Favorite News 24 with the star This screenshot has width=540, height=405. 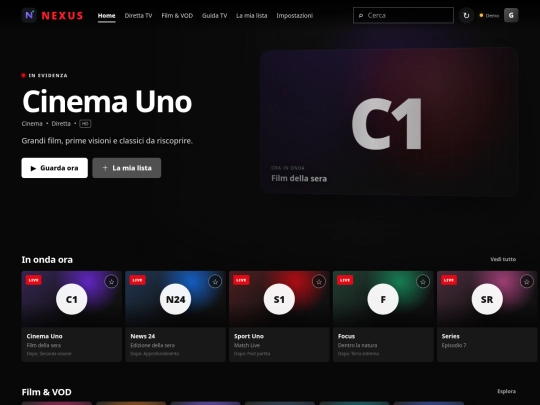pos(215,282)
